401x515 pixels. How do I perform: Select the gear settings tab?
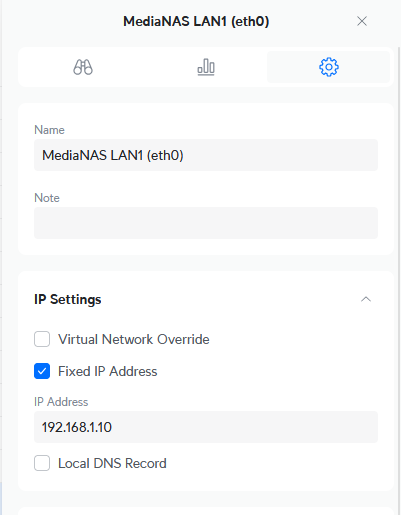tap(329, 67)
